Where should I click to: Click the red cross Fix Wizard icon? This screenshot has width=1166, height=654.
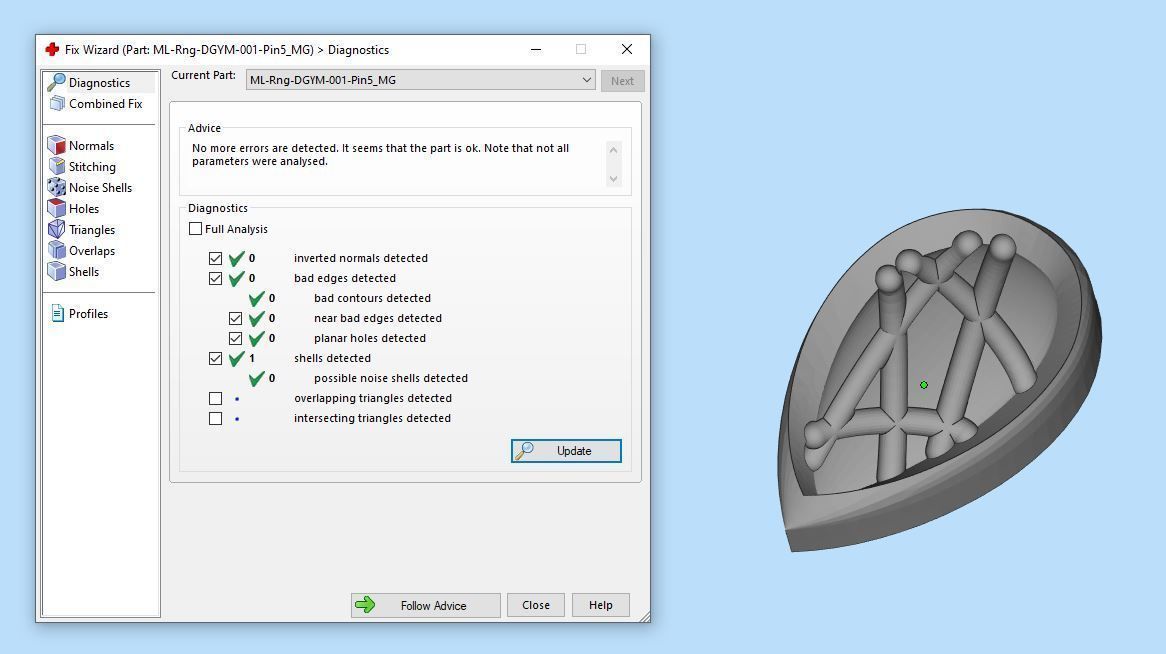pos(51,49)
